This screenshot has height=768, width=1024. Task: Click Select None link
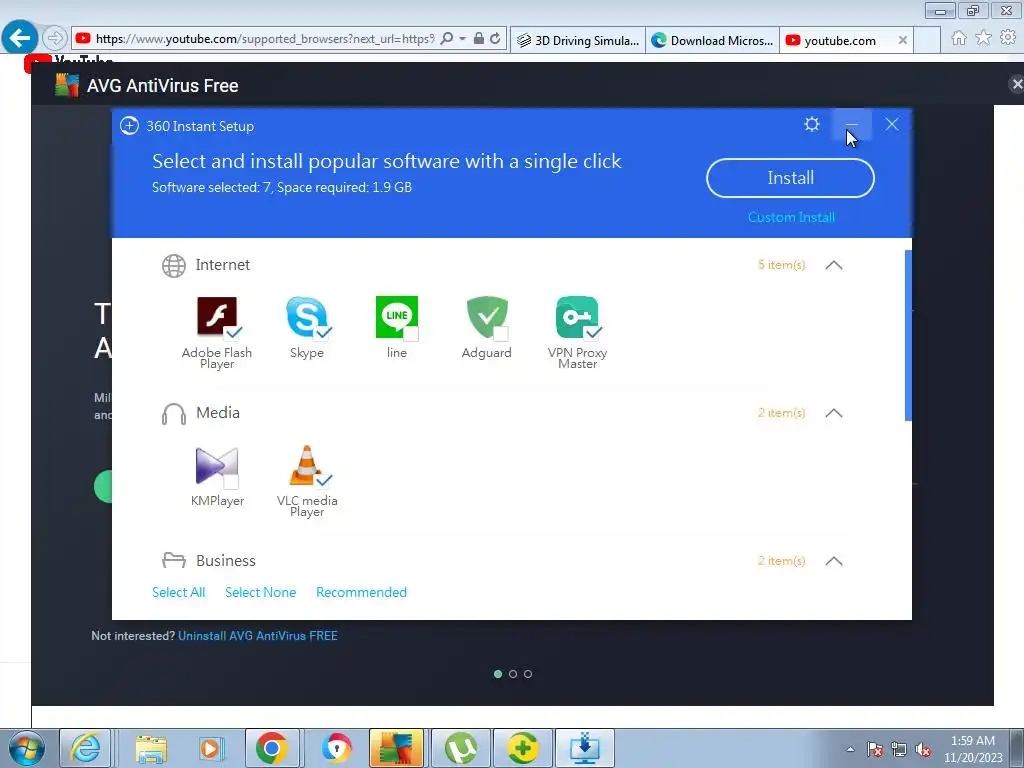click(x=261, y=592)
